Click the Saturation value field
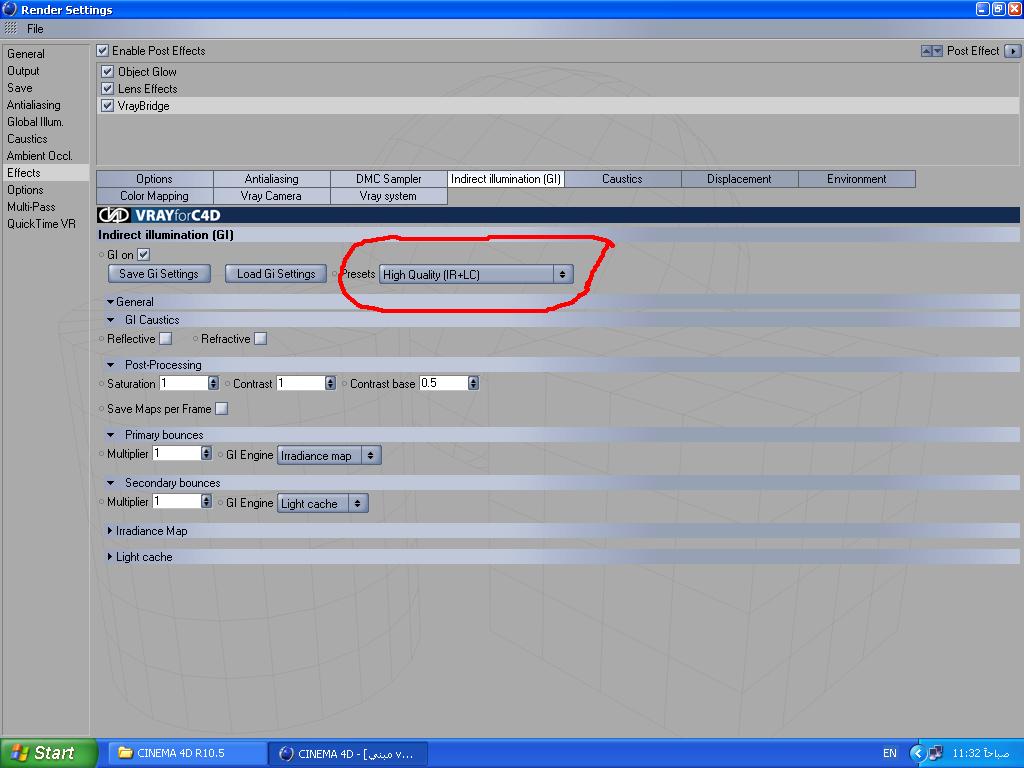Viewport: 1024px width, 768px height. tap(184, 383)
